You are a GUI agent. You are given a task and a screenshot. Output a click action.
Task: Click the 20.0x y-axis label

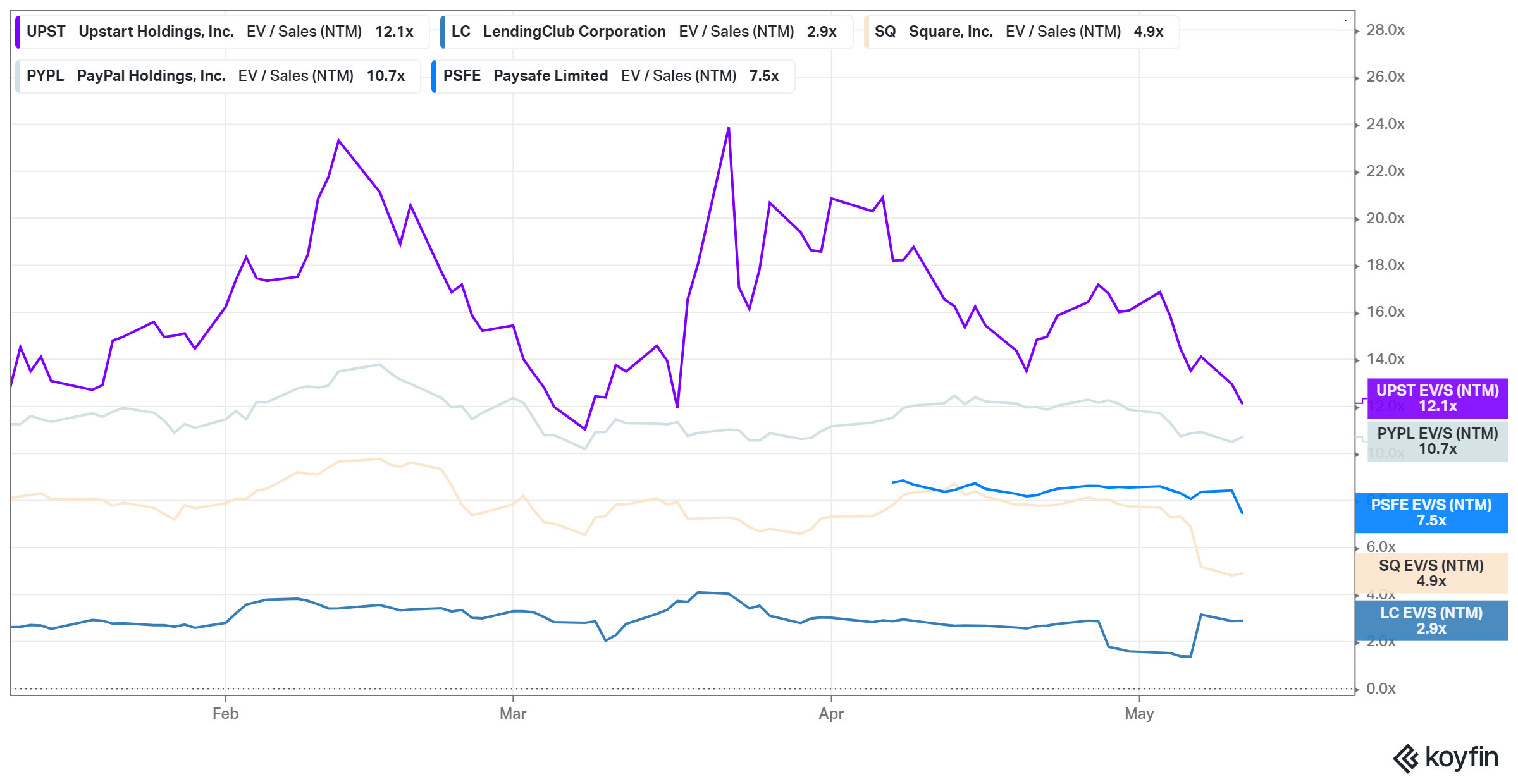[1385, 219]
